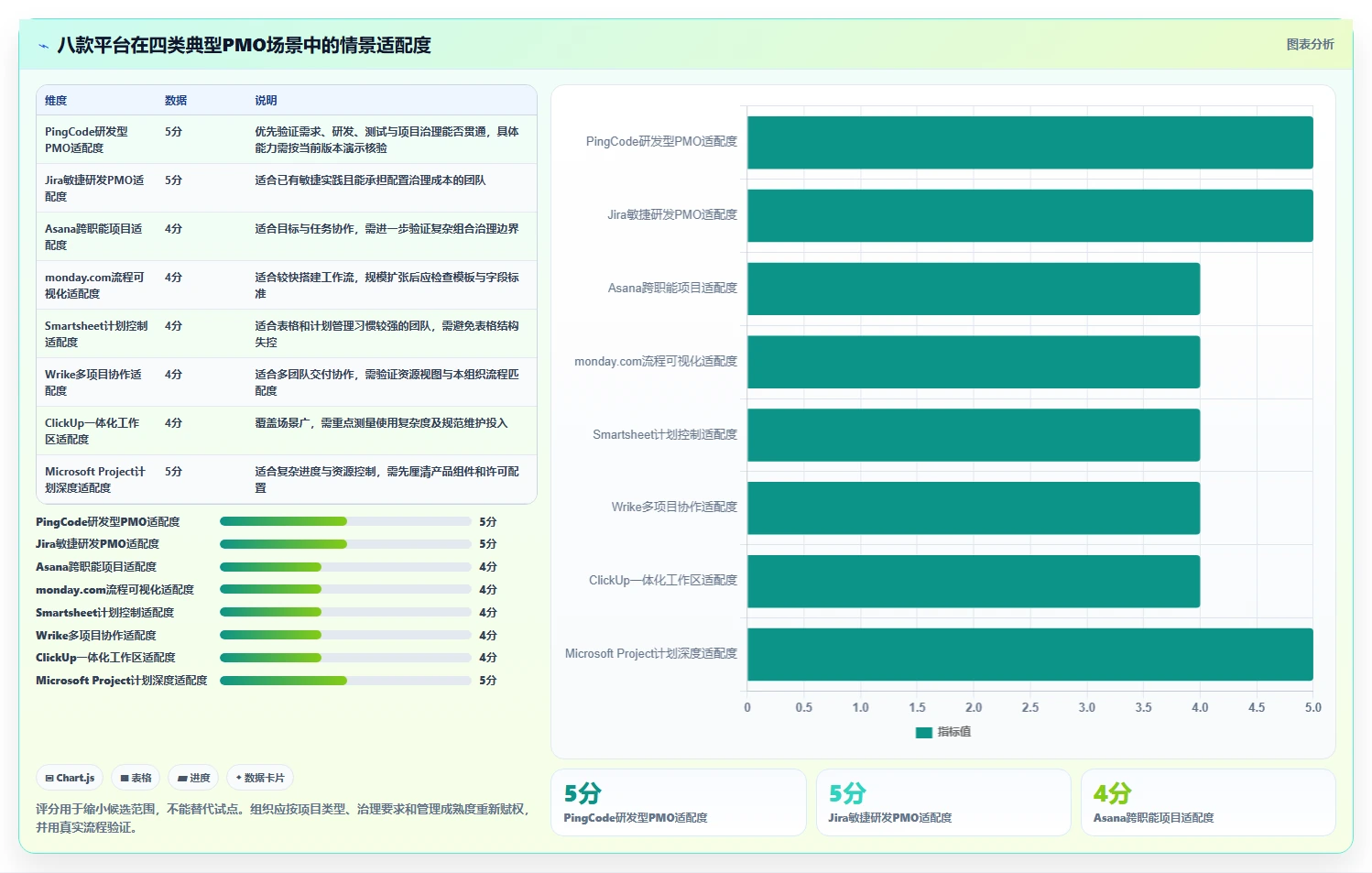Image resolution: width=1372 pixels, height=873 pixels.
Task: Select the 数据卡片 tag
Action: point(260,778)
